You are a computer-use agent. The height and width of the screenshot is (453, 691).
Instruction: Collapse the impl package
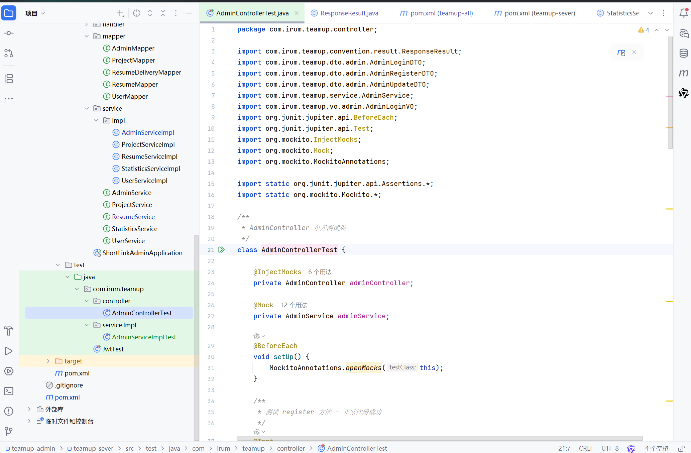96,120
